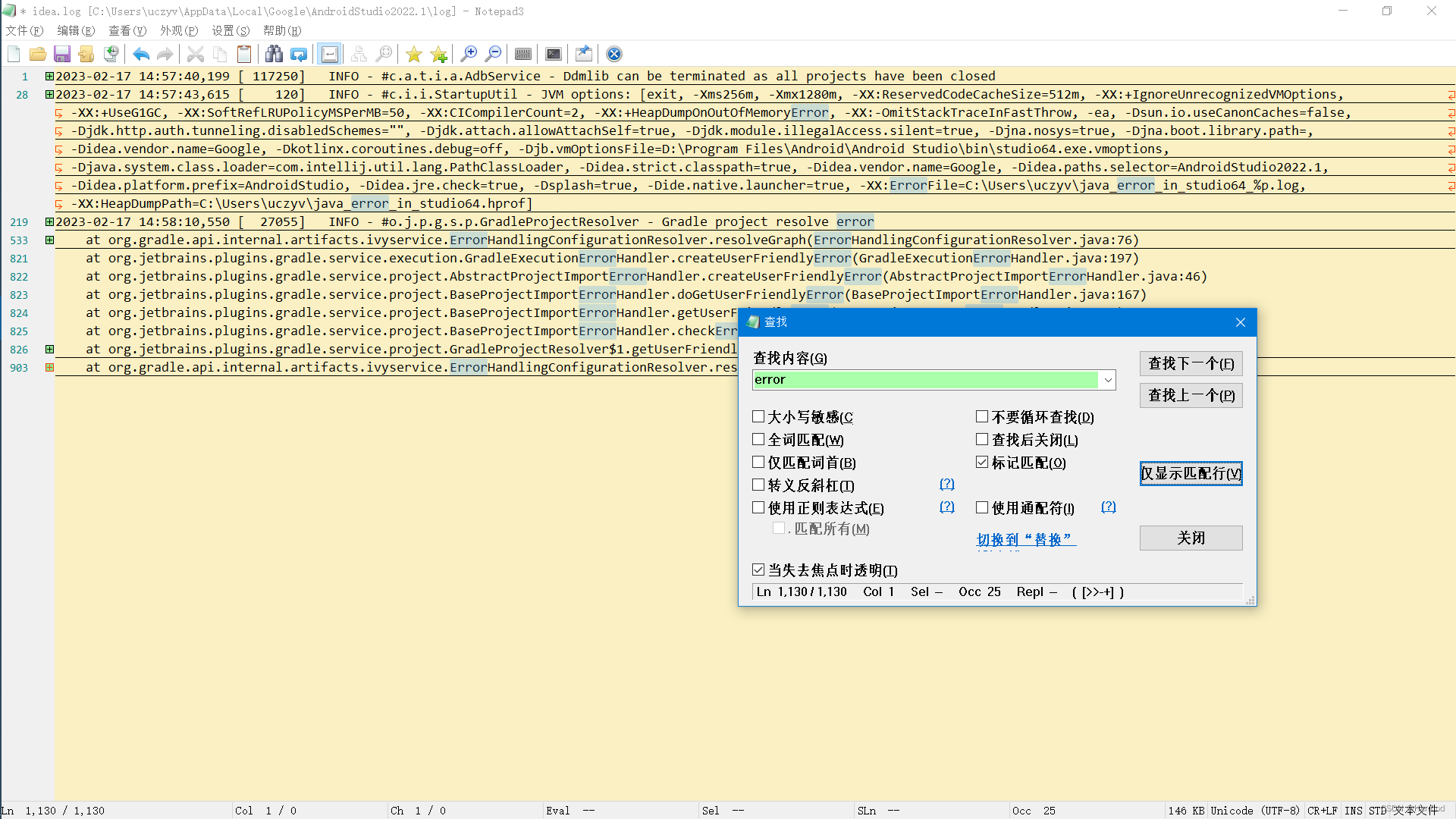Open help (?) link beside 使用正则表达式

[947, 507]
